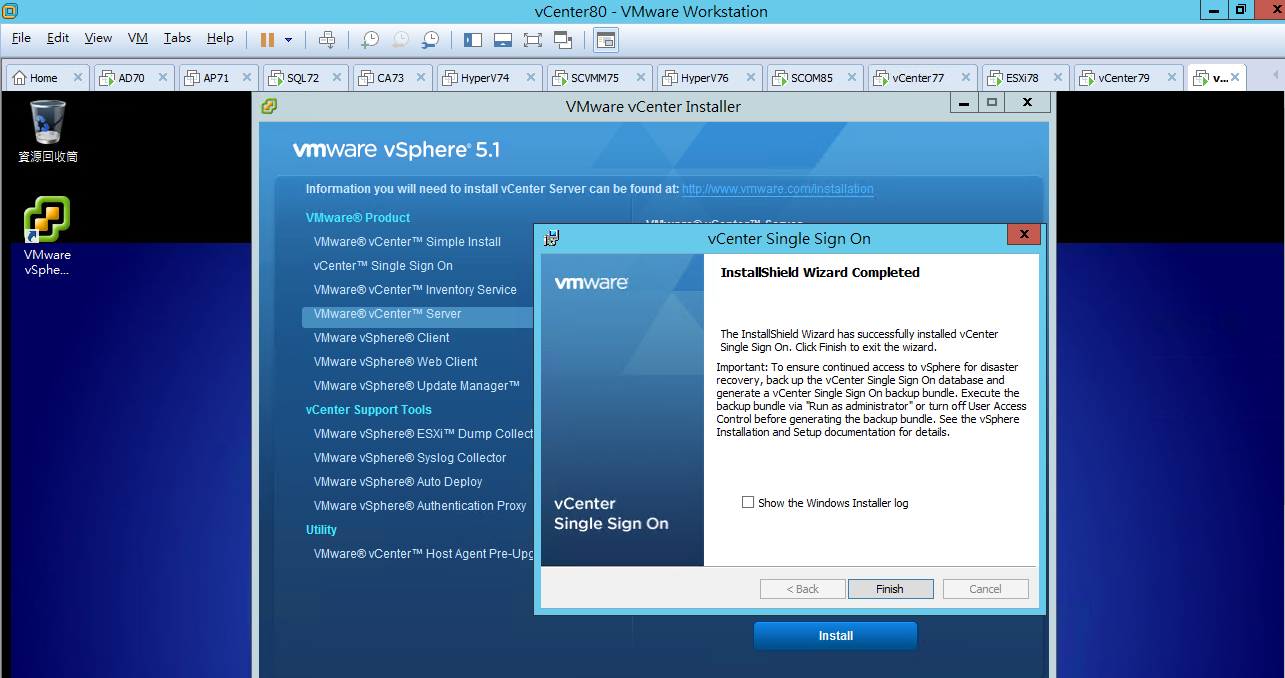Check Show the Windows Installer log
Image resolution: width=1285 pixels, height=678 pixels.
(748, 503)
